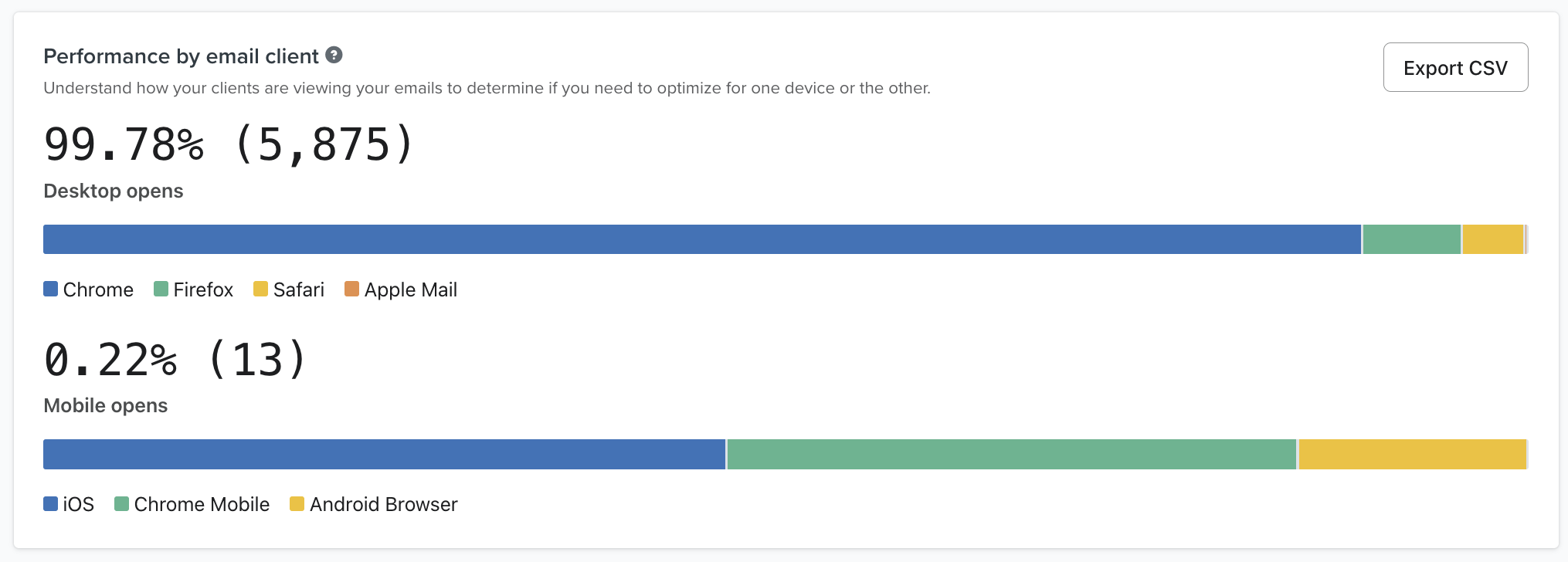Click the help icon beside Performance by email client

[334, 55]
